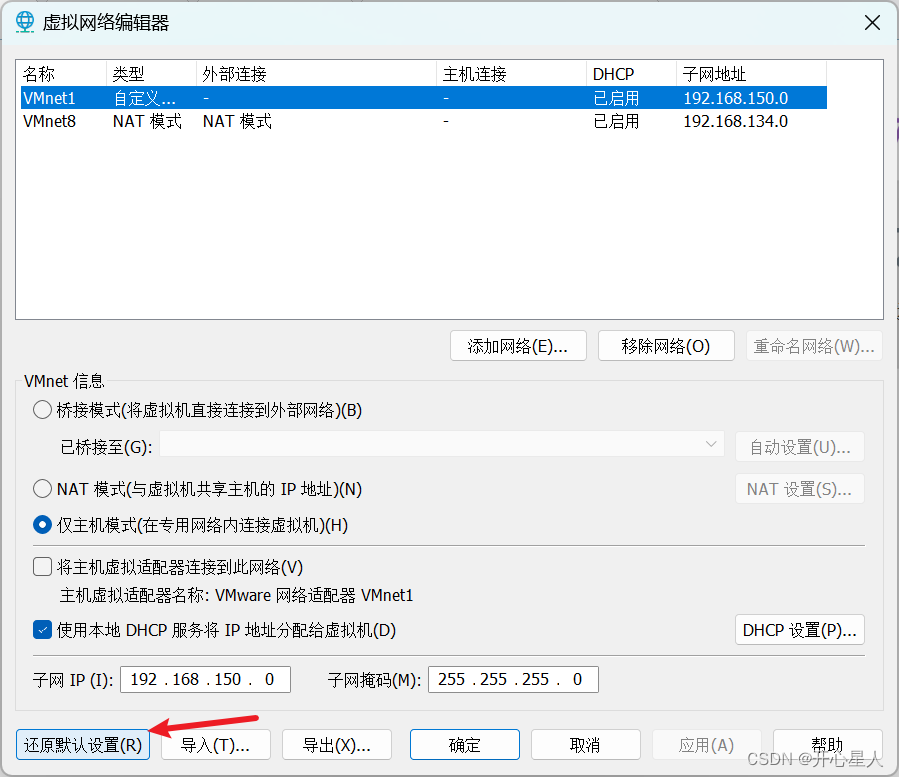Select the 仅主机模式 radio button
Viewport: 899px width, 777px height.
(42, 525)
